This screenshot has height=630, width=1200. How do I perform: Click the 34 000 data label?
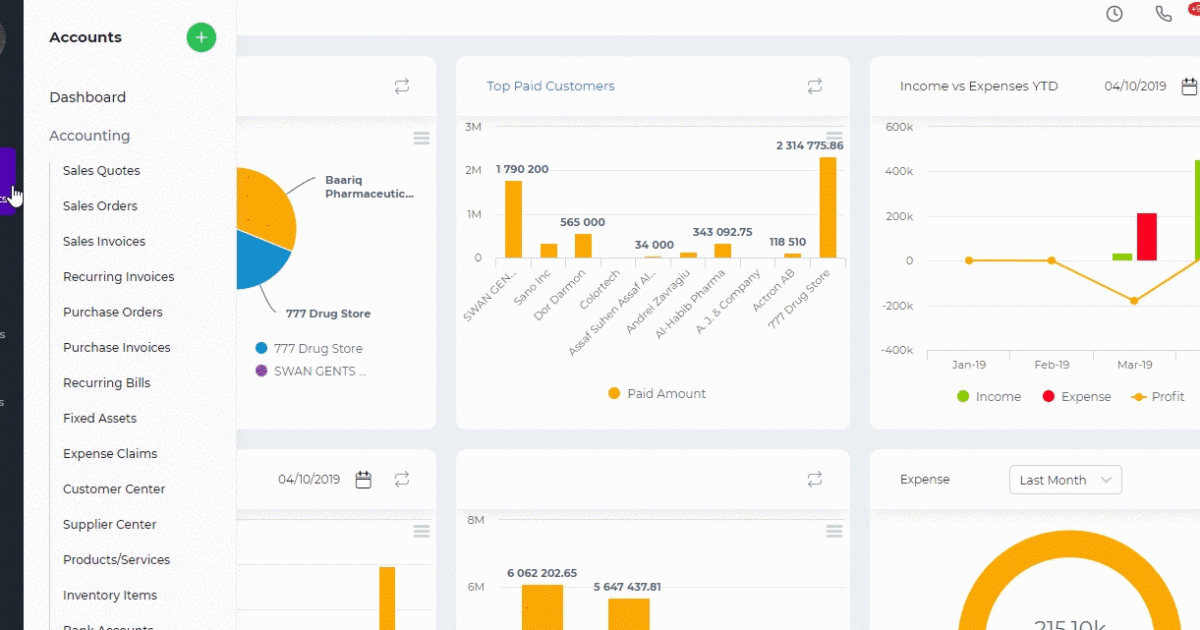click(654, 245)
